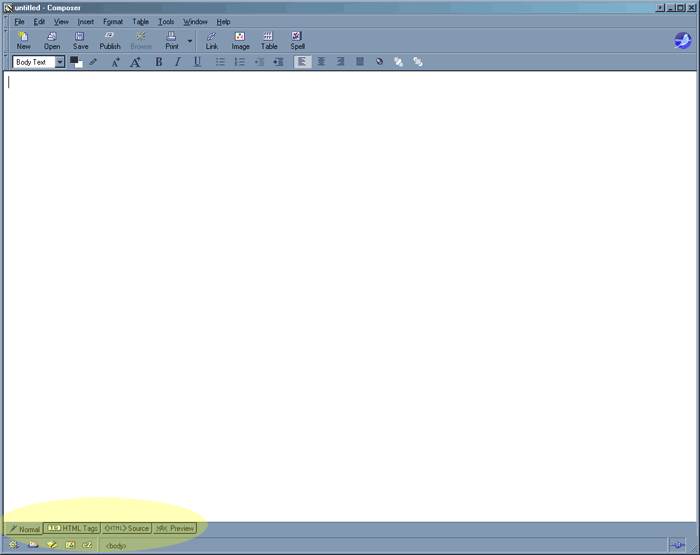Run the Spell checker icon
700x555 pixels.
click(x=298, y=40)
